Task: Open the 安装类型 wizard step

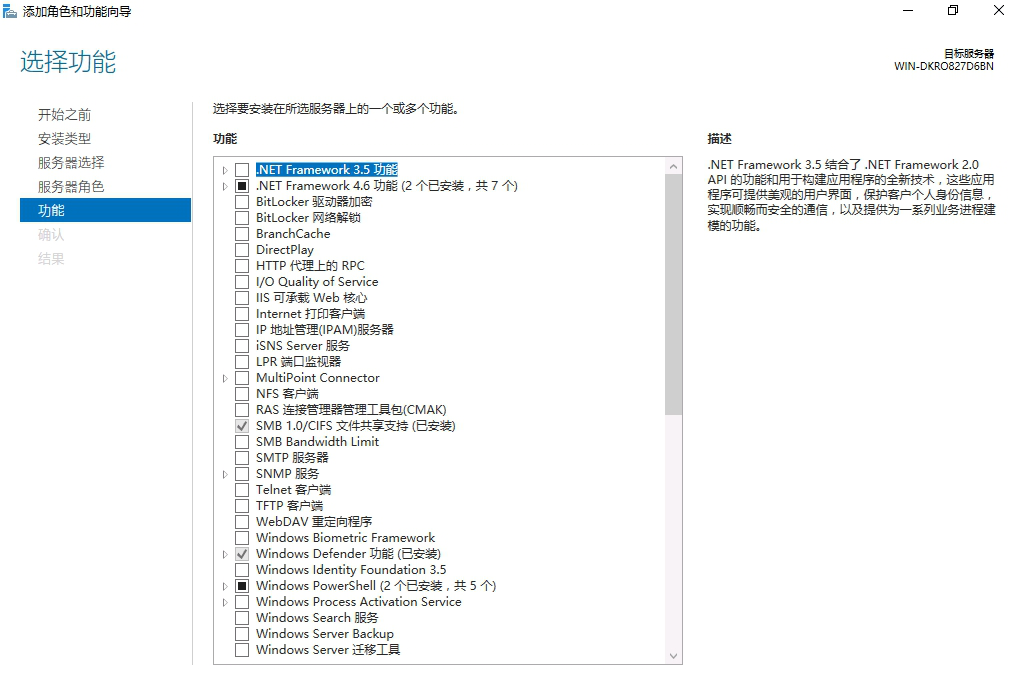Action: [x=64, y=138]
